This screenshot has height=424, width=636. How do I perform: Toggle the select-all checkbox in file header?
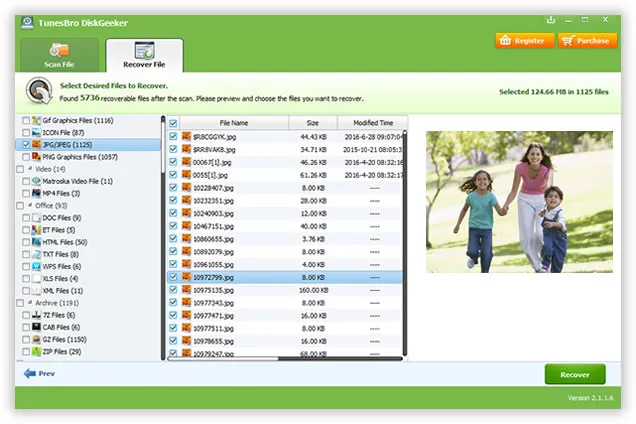pyautogui.click(x=173, y=123)
